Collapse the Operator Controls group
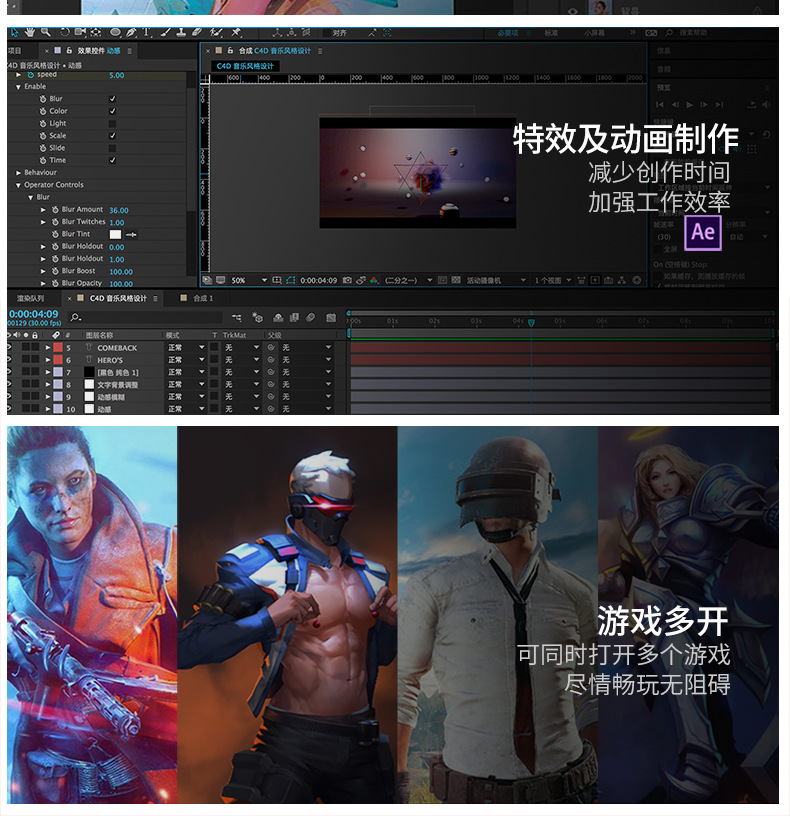 18,185
